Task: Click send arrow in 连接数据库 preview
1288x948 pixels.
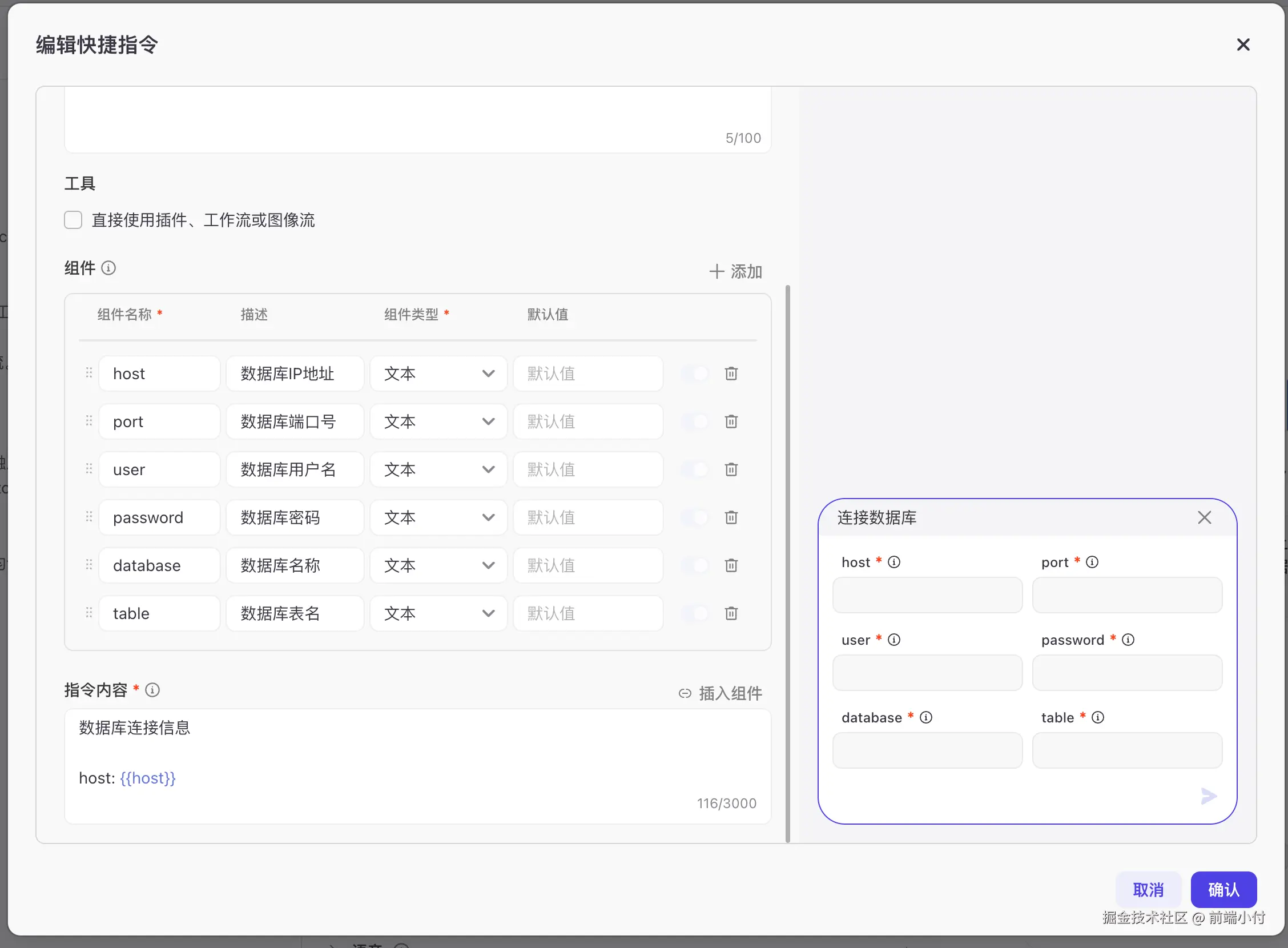Action: coord(1208,796)
